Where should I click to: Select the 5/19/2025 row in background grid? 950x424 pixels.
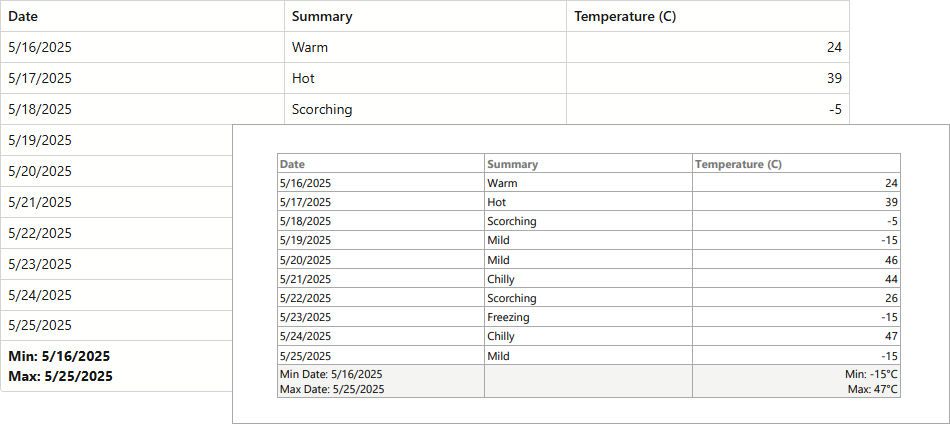tap(40, 140)
